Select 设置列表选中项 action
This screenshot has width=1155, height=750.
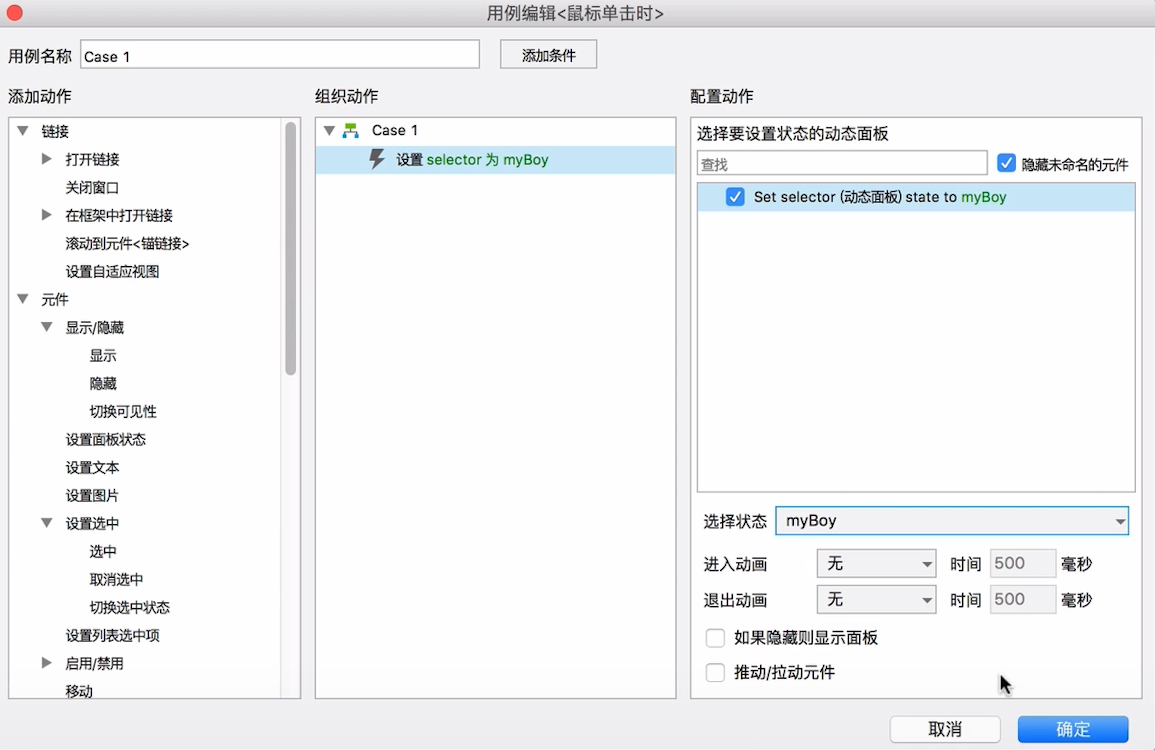[113, 636]
